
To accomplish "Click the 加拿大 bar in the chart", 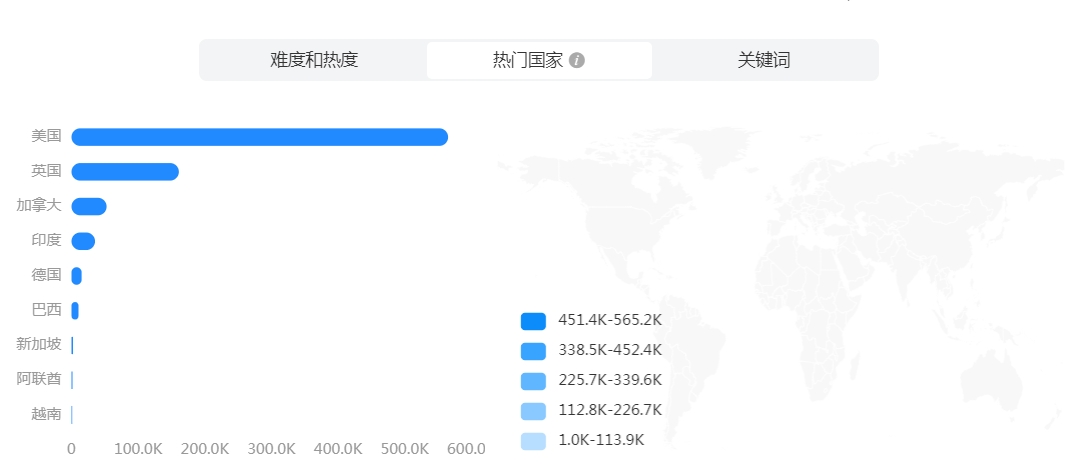I will tap(89, 206).
